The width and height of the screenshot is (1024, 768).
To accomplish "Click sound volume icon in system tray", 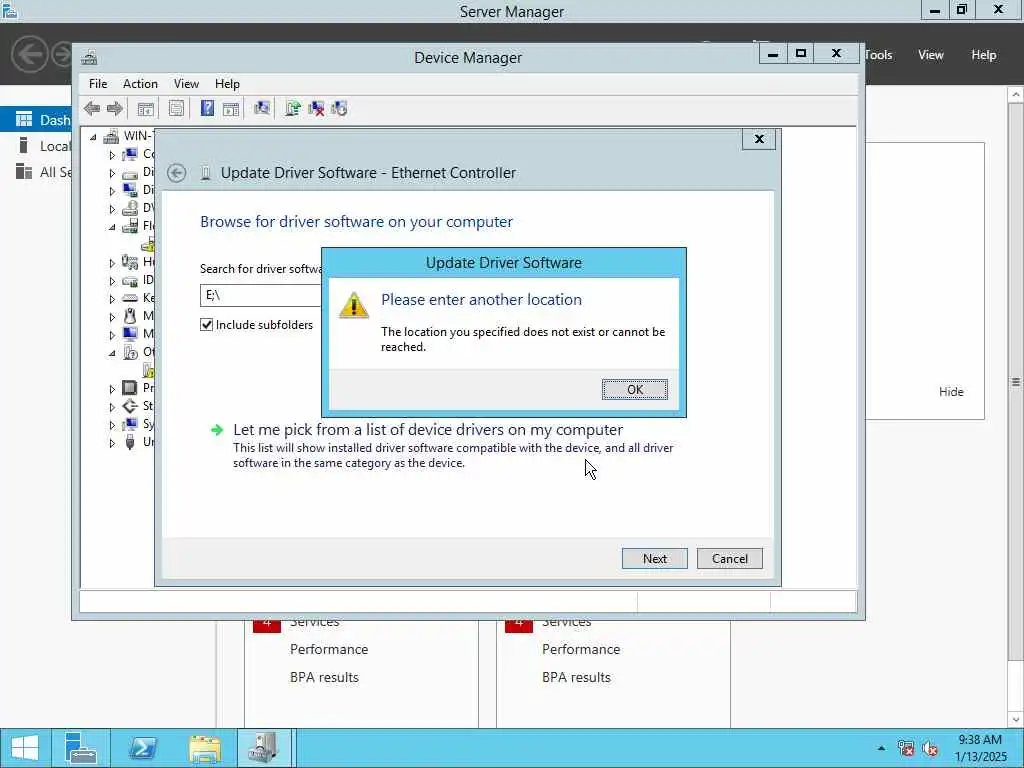I will coord(931,748).
